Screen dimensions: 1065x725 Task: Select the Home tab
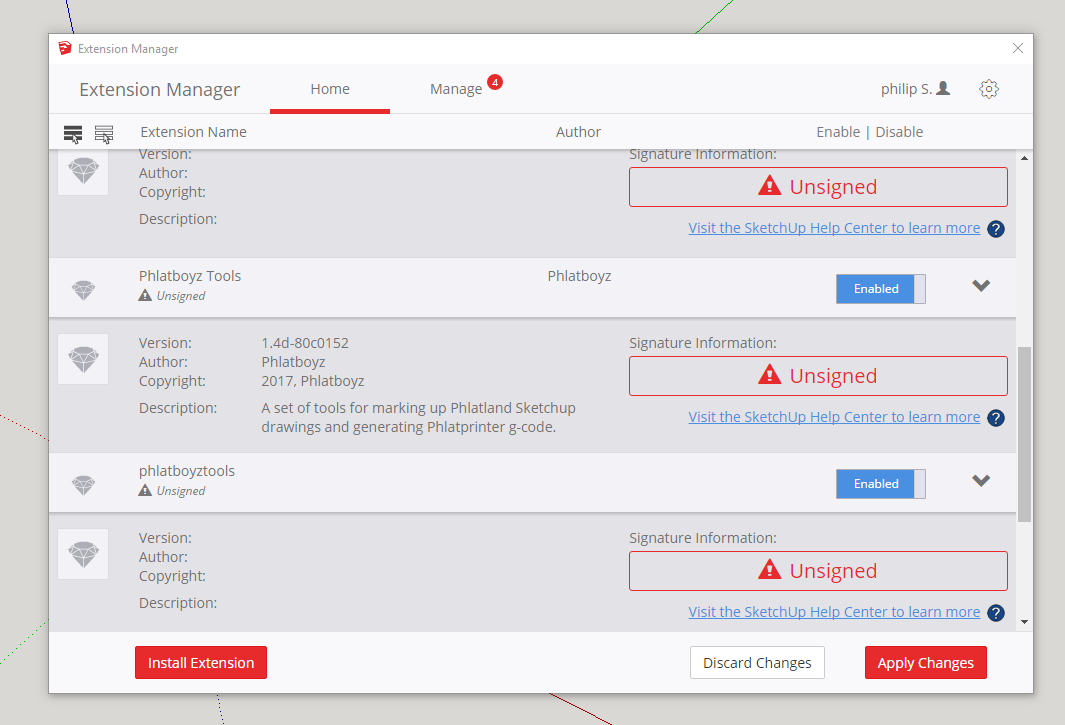330,89
